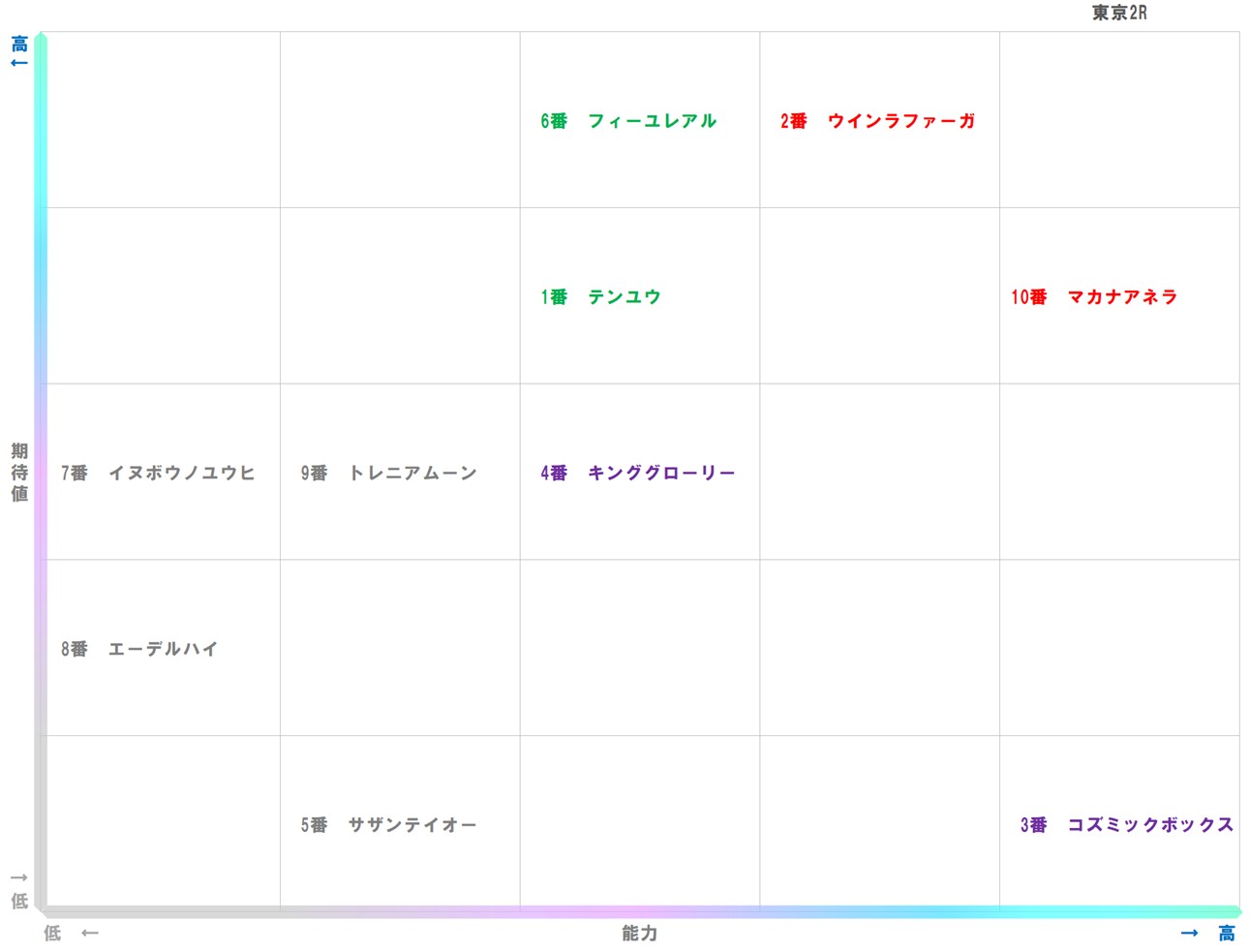
Task: Choose the 5番 サザンテイオー entry
Action: 388,825
